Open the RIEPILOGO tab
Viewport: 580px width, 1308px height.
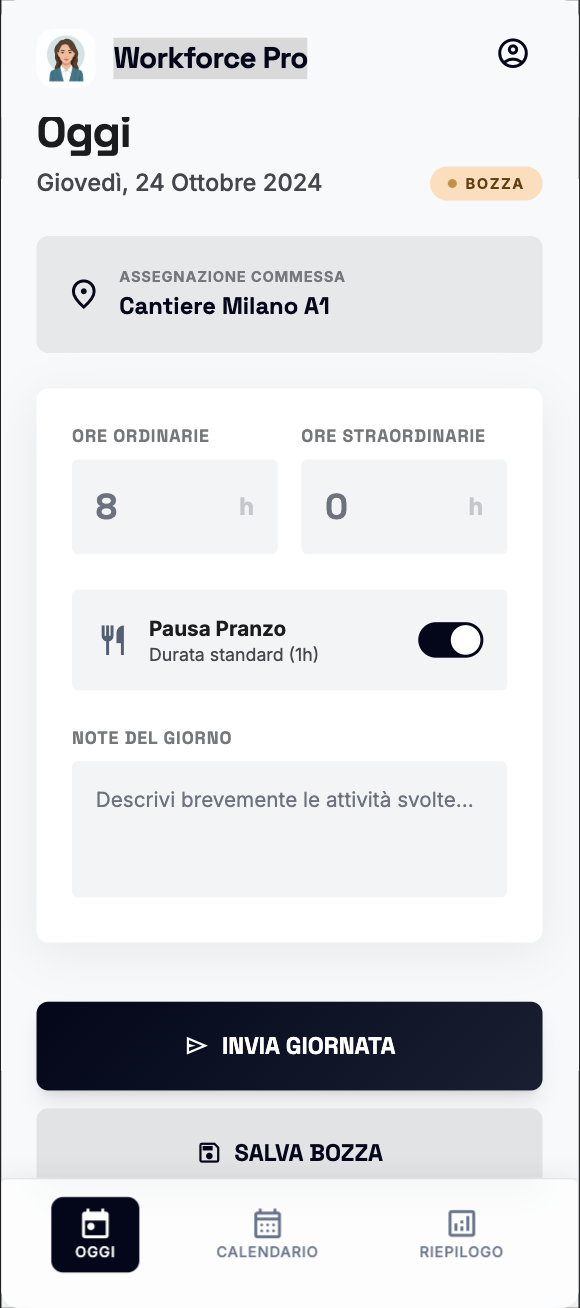[461, 1234]
